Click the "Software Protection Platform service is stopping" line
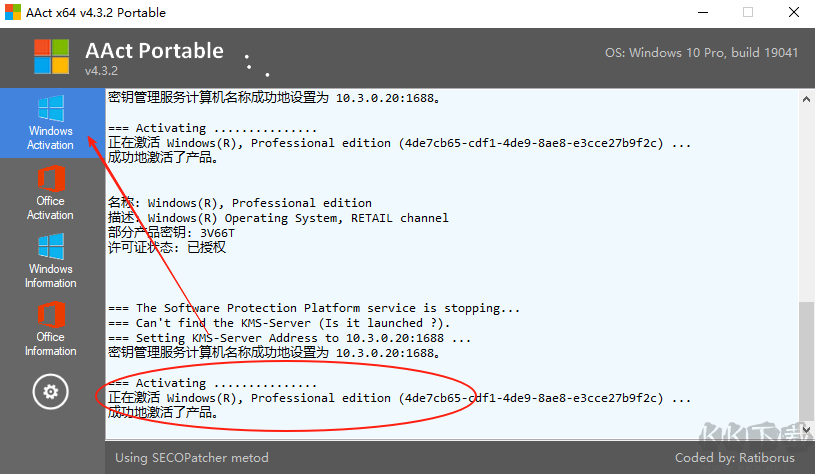The image size is (815, 474). (x=314, y=308)
